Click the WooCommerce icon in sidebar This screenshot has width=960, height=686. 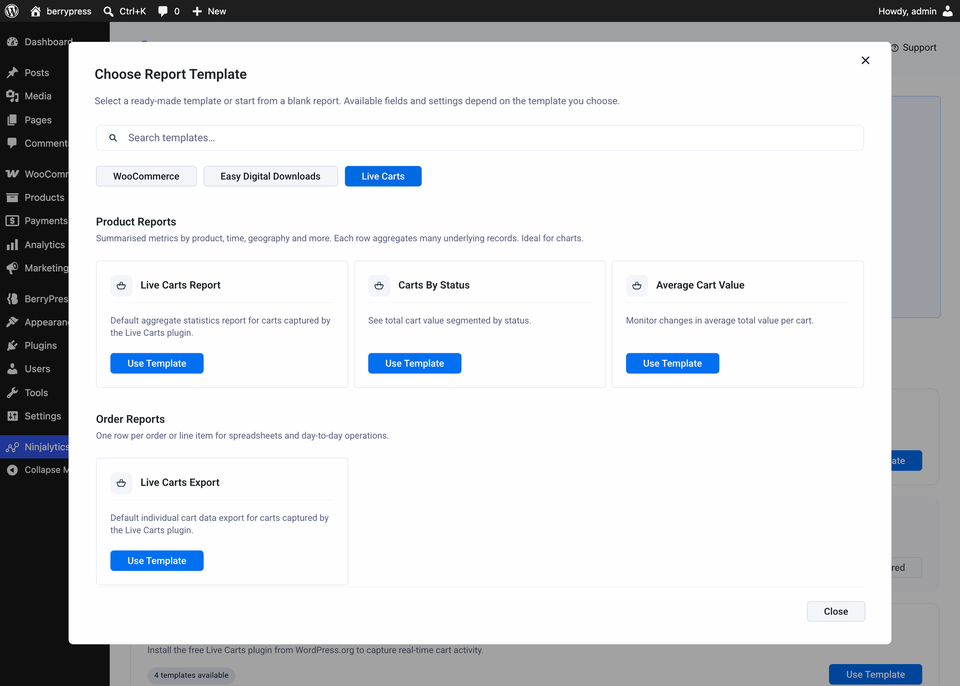[12, 174]
